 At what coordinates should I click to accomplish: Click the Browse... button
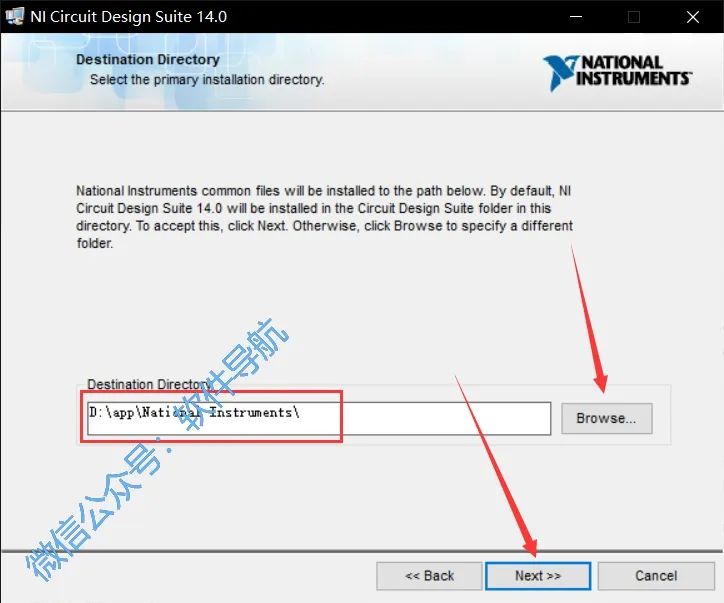(x=607, y=418)
